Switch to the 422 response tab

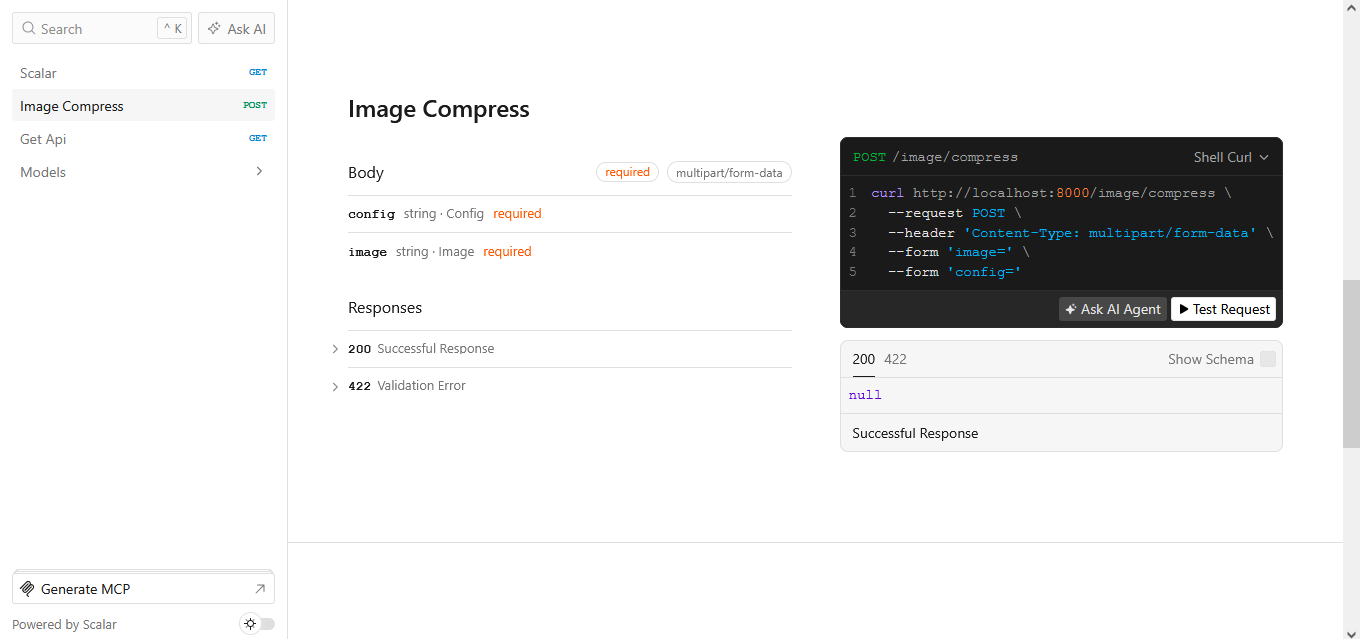point(895,360)
